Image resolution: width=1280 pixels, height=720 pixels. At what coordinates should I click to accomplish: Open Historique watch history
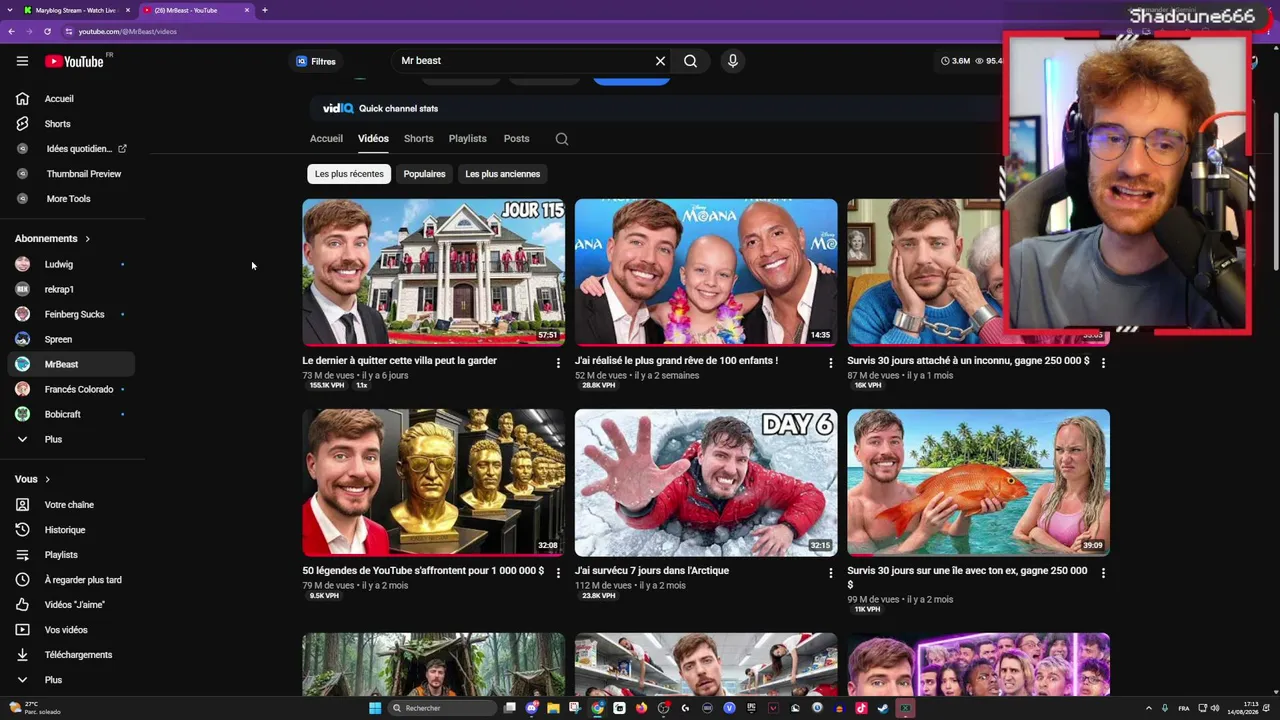click(x=72, y=530)
